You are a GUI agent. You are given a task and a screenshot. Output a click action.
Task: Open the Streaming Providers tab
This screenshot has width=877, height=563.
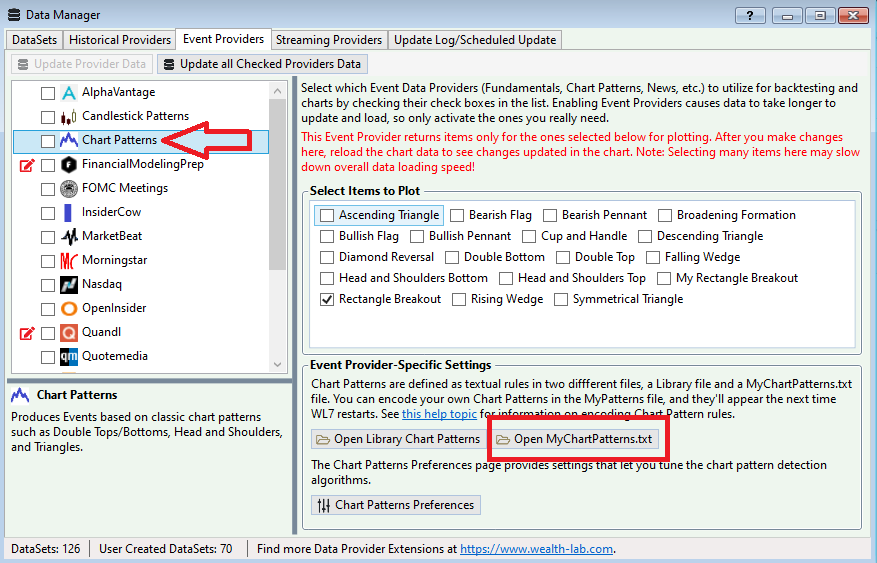point(329,40)
